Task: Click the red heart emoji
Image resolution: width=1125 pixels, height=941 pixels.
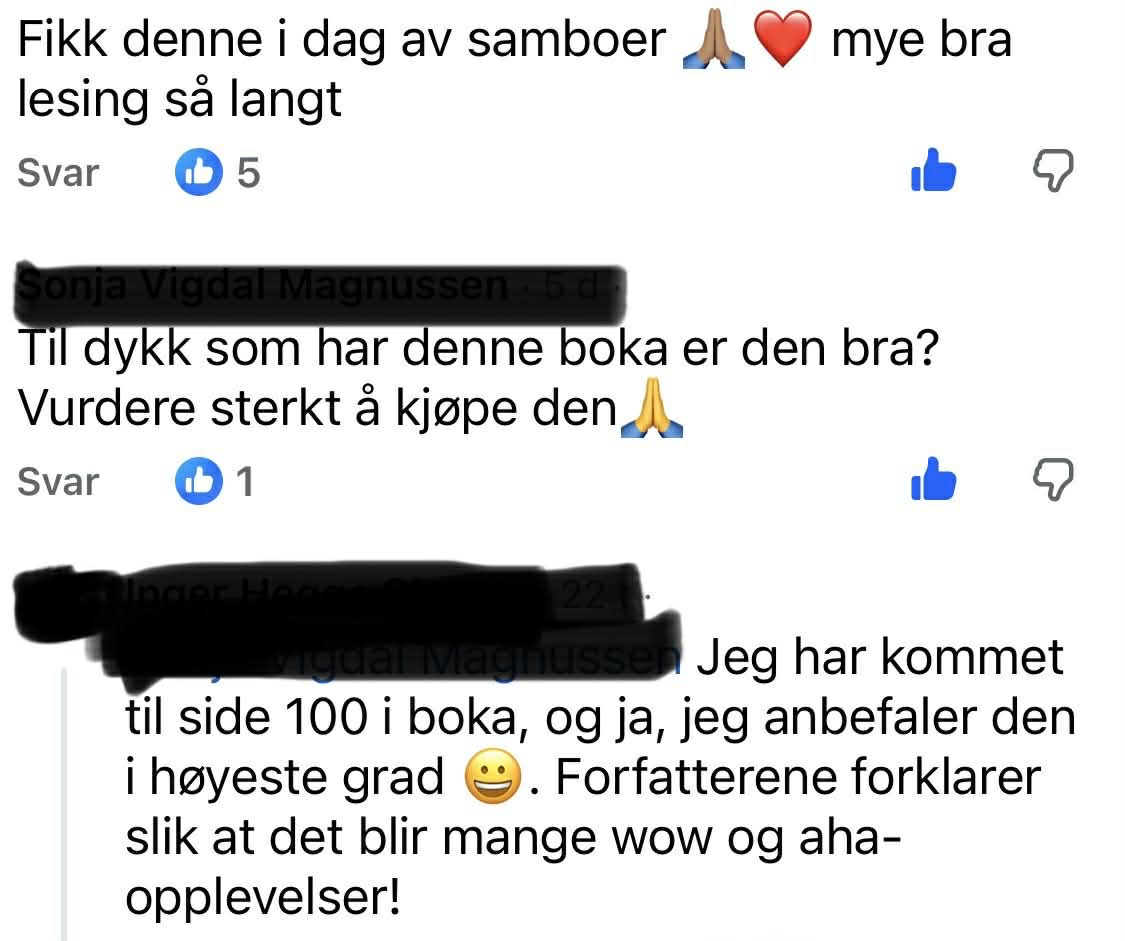Action: 783,39
